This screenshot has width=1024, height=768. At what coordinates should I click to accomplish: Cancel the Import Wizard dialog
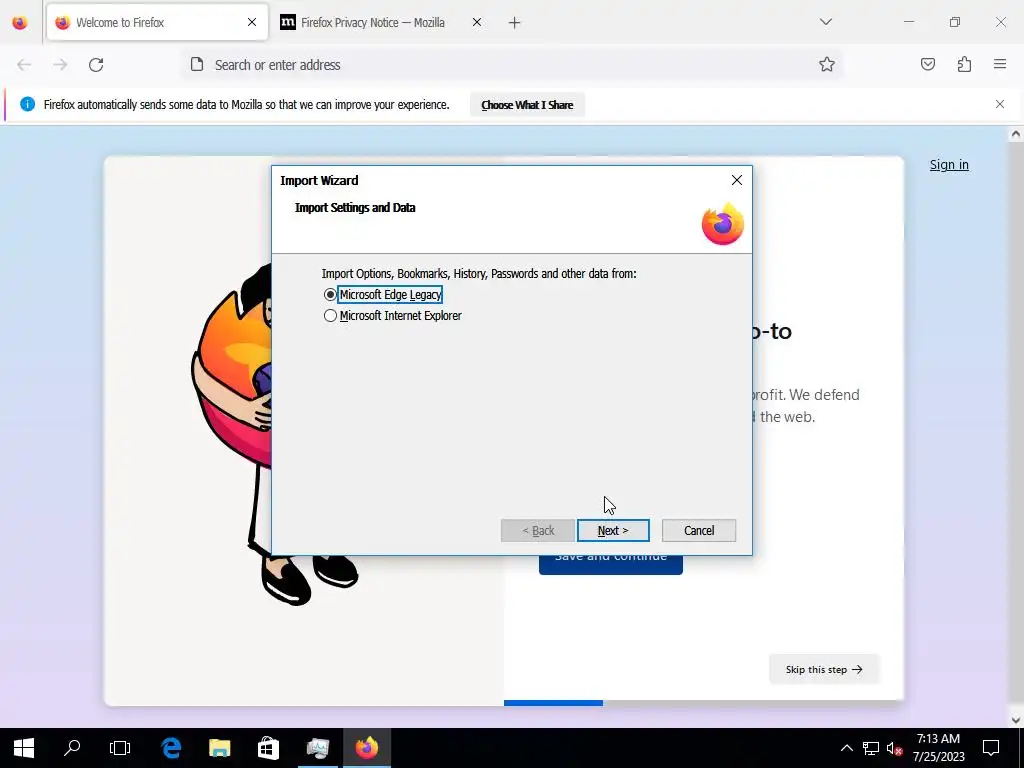click(699, 530)
